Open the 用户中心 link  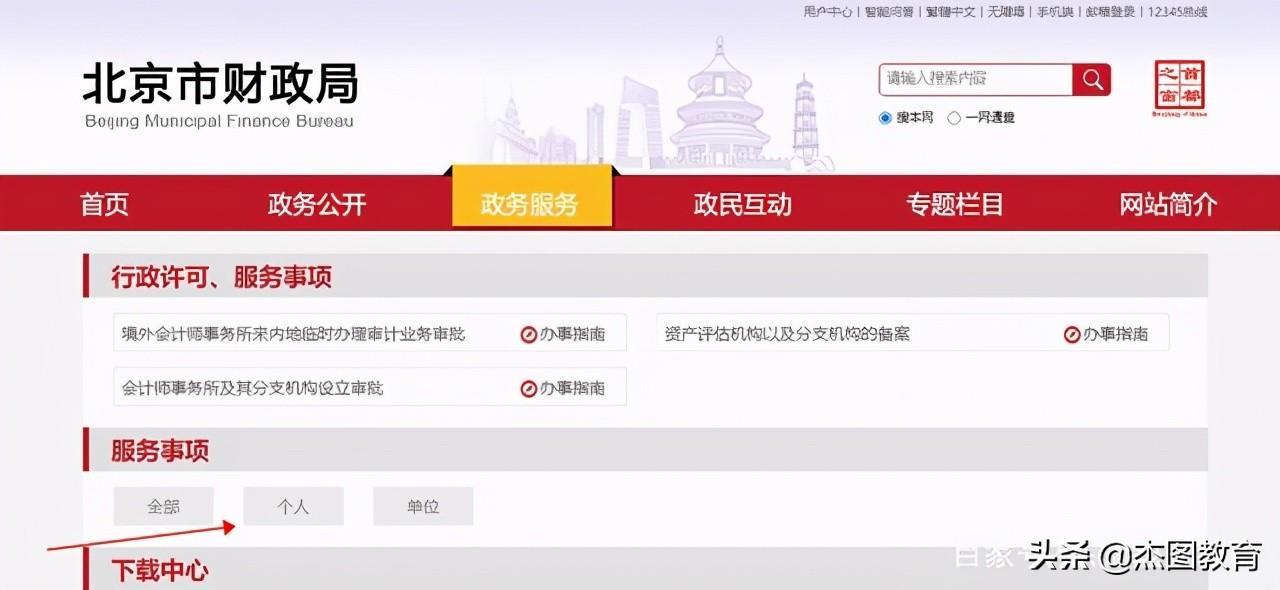click(x=827, y=12)
